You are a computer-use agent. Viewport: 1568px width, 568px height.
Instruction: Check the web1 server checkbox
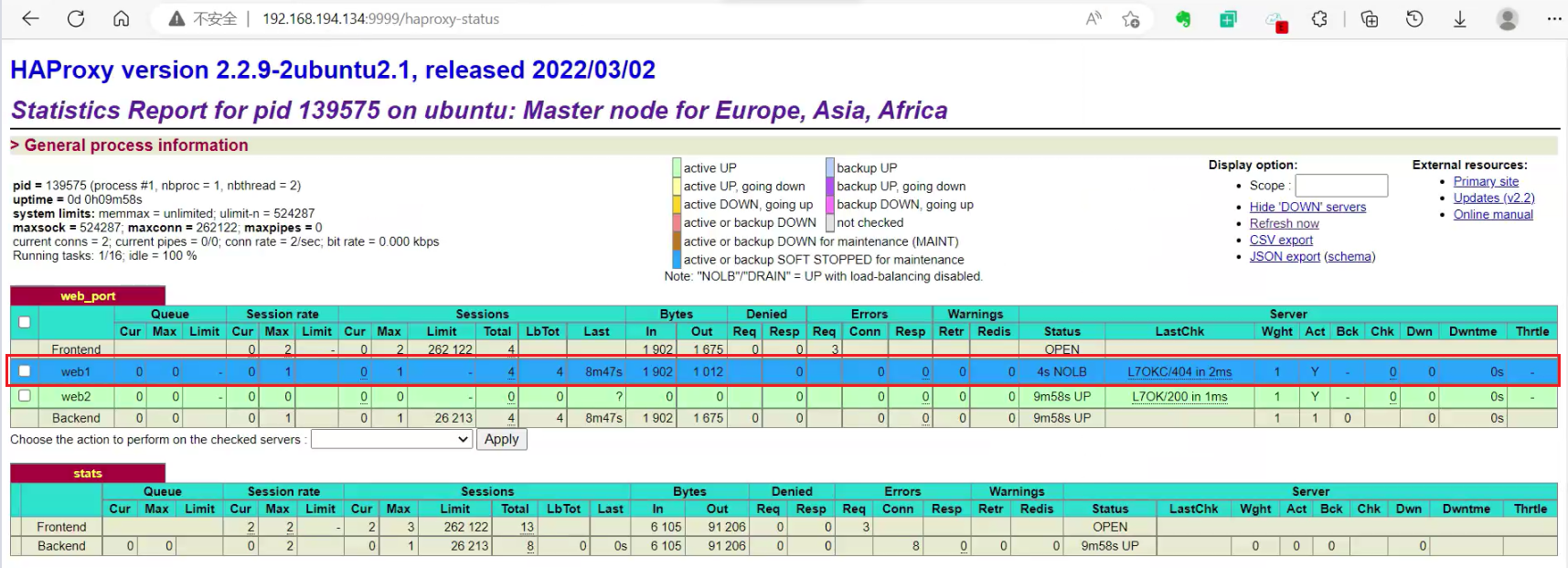click(25, 371)
